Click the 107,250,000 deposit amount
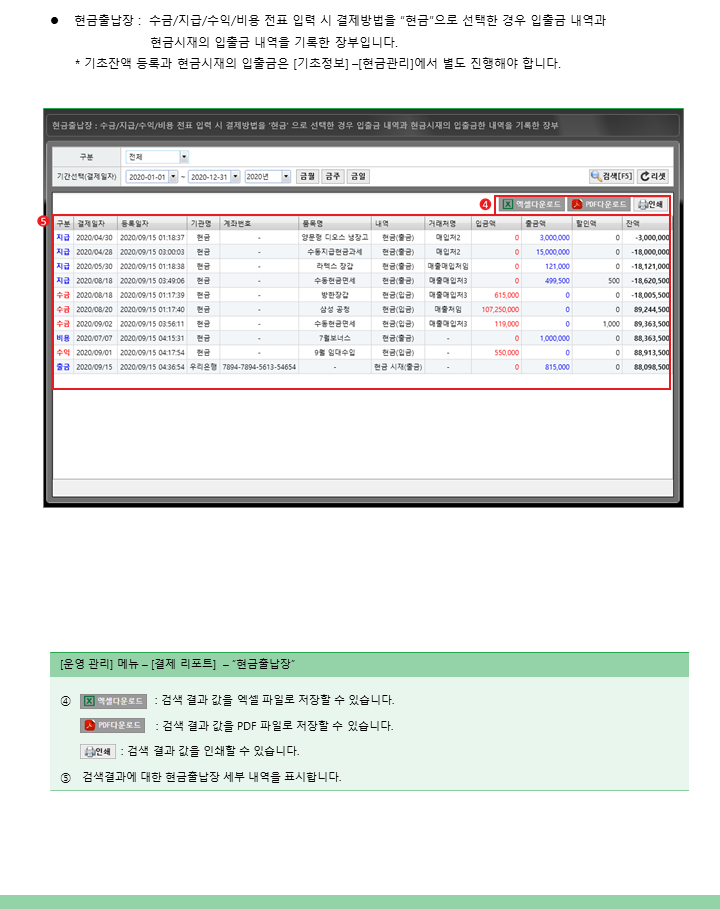The height and width of the screenshot is (909, 720). 500,310
